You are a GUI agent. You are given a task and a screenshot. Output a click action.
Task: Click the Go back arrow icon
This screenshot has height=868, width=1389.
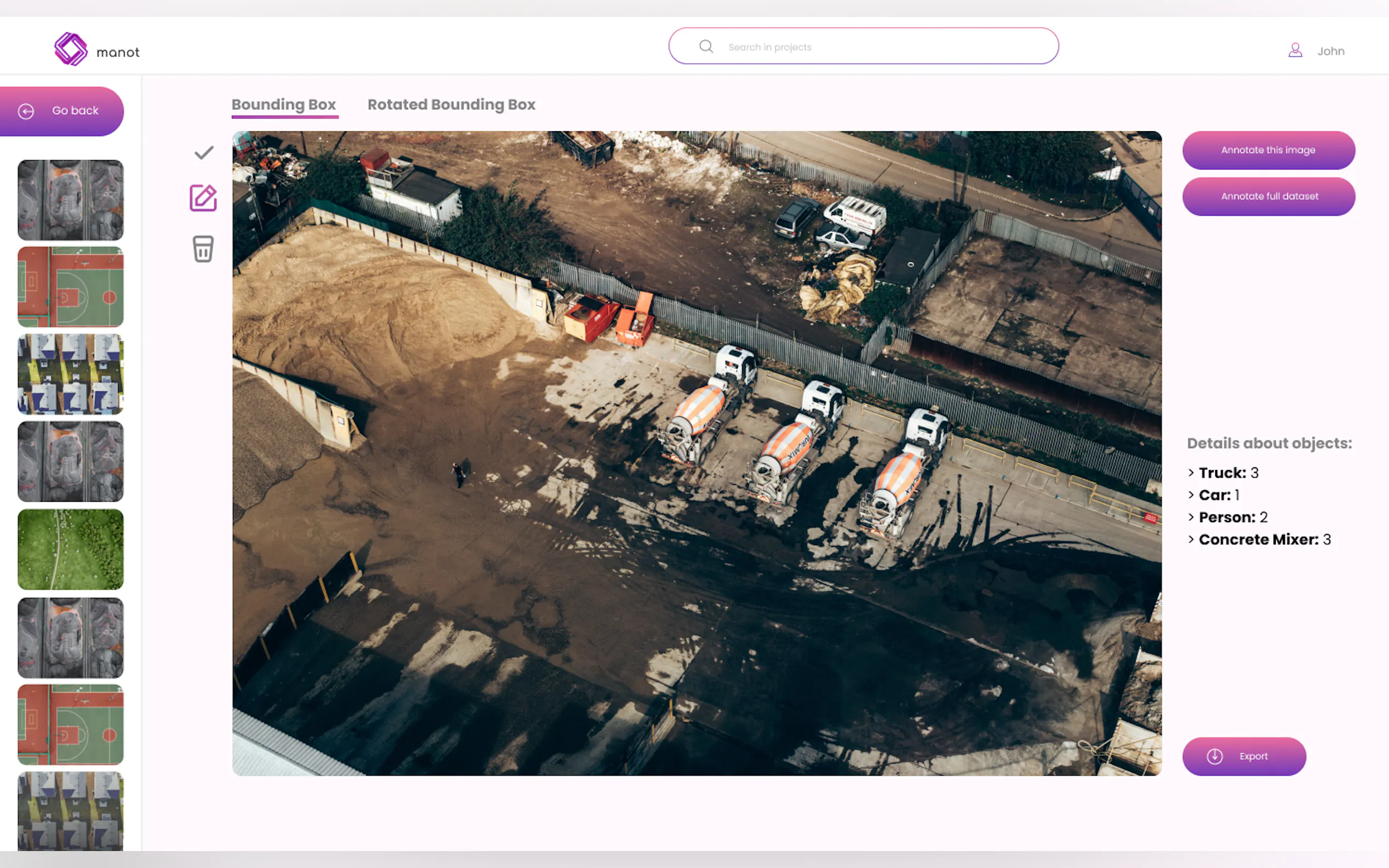(26, 111)
